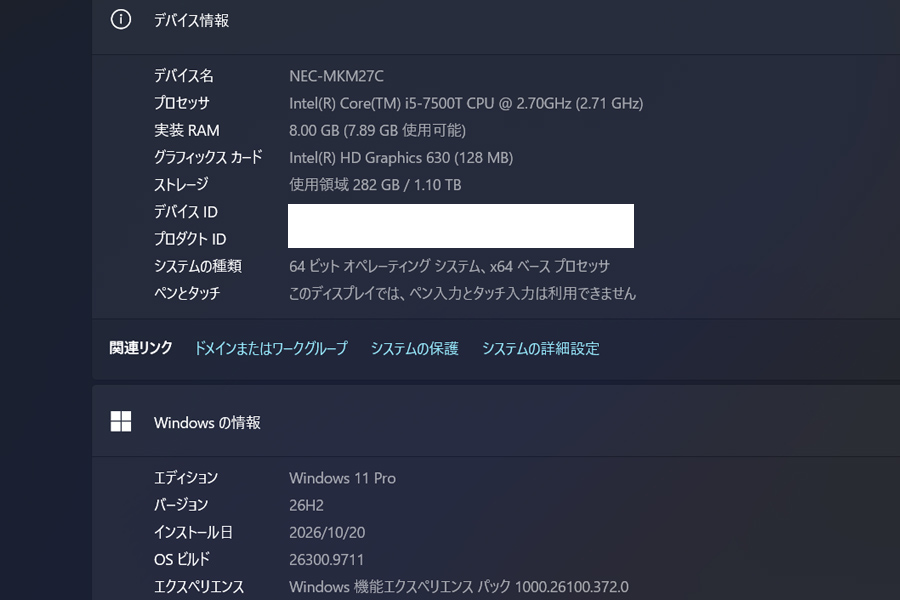Viewport: 900px width, 600px height.
Task: Select install date 2026/10/20
Action: click(x=327, y=532)
